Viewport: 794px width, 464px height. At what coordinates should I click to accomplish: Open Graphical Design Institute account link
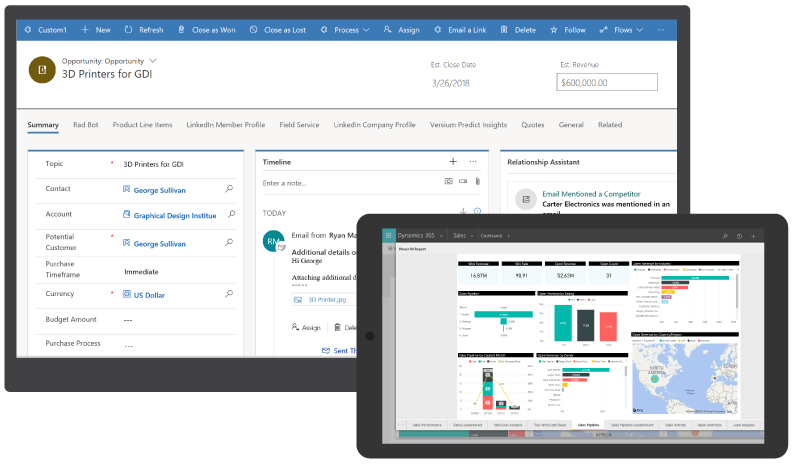175,215
